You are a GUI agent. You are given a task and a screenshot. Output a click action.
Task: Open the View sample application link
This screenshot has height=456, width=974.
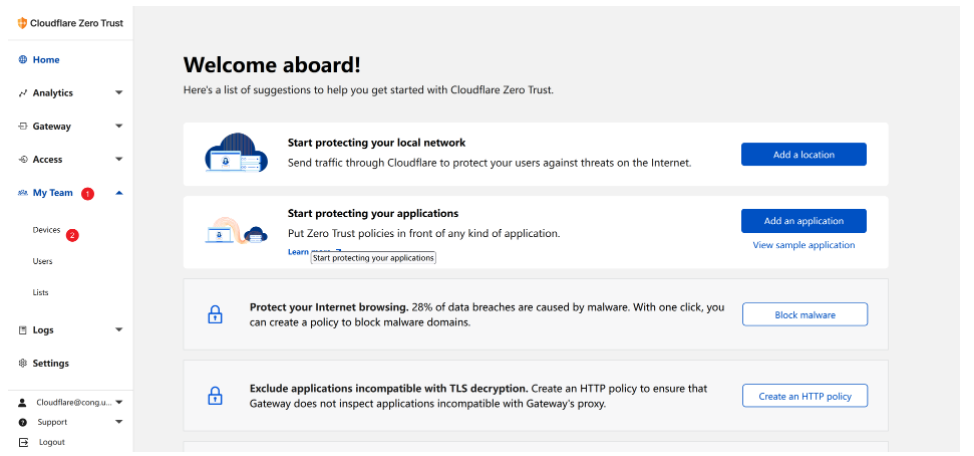pos(803,245)
